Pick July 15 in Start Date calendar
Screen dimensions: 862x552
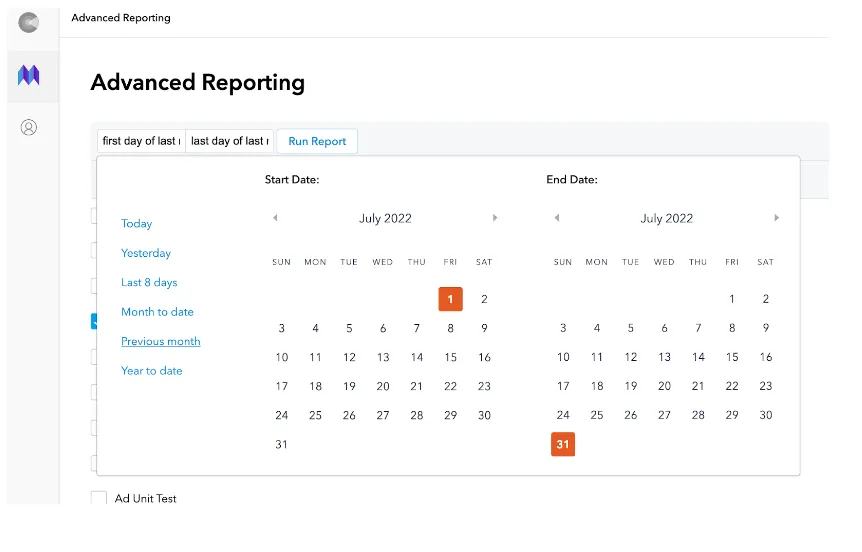[x=450, y=357]
